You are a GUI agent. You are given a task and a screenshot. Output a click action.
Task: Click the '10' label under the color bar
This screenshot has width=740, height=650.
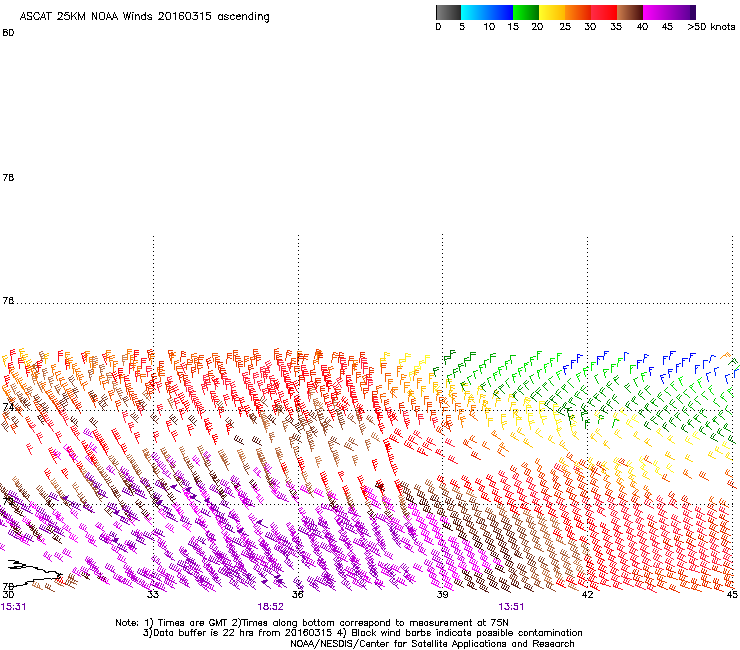[x=489, y=27]
